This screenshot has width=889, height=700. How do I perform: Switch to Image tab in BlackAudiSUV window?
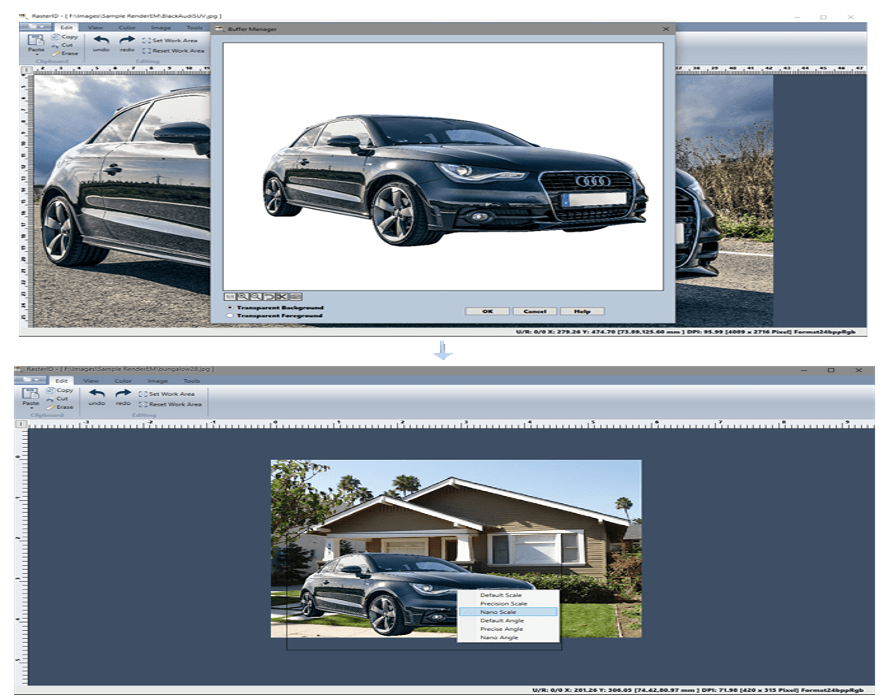(x=161, y=27)
